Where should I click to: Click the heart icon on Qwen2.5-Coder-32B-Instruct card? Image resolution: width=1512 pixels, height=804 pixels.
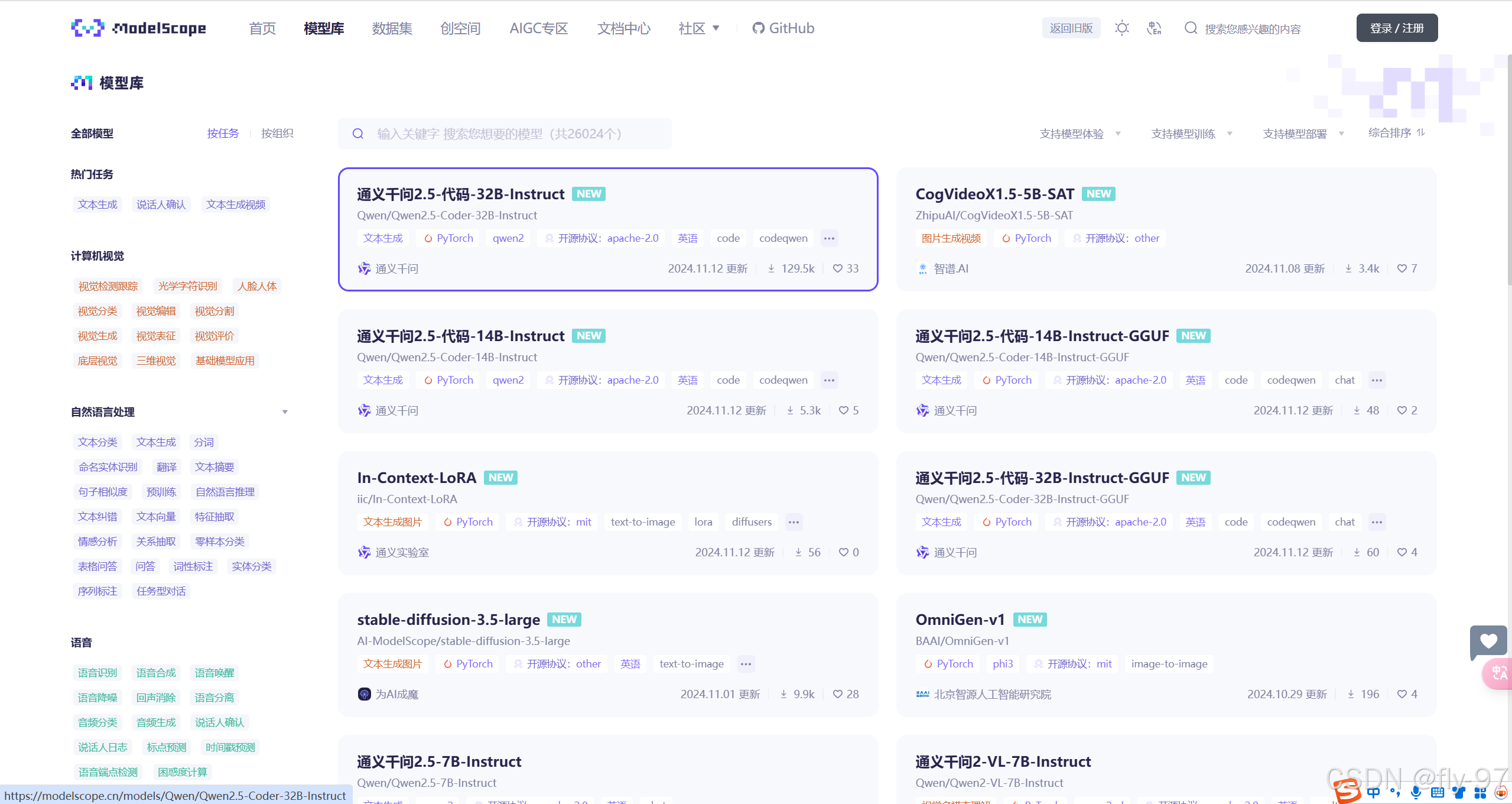pos(837,268)
